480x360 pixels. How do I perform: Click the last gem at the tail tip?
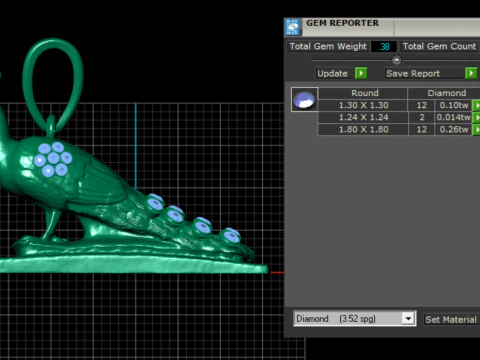[x=231, y=235]
